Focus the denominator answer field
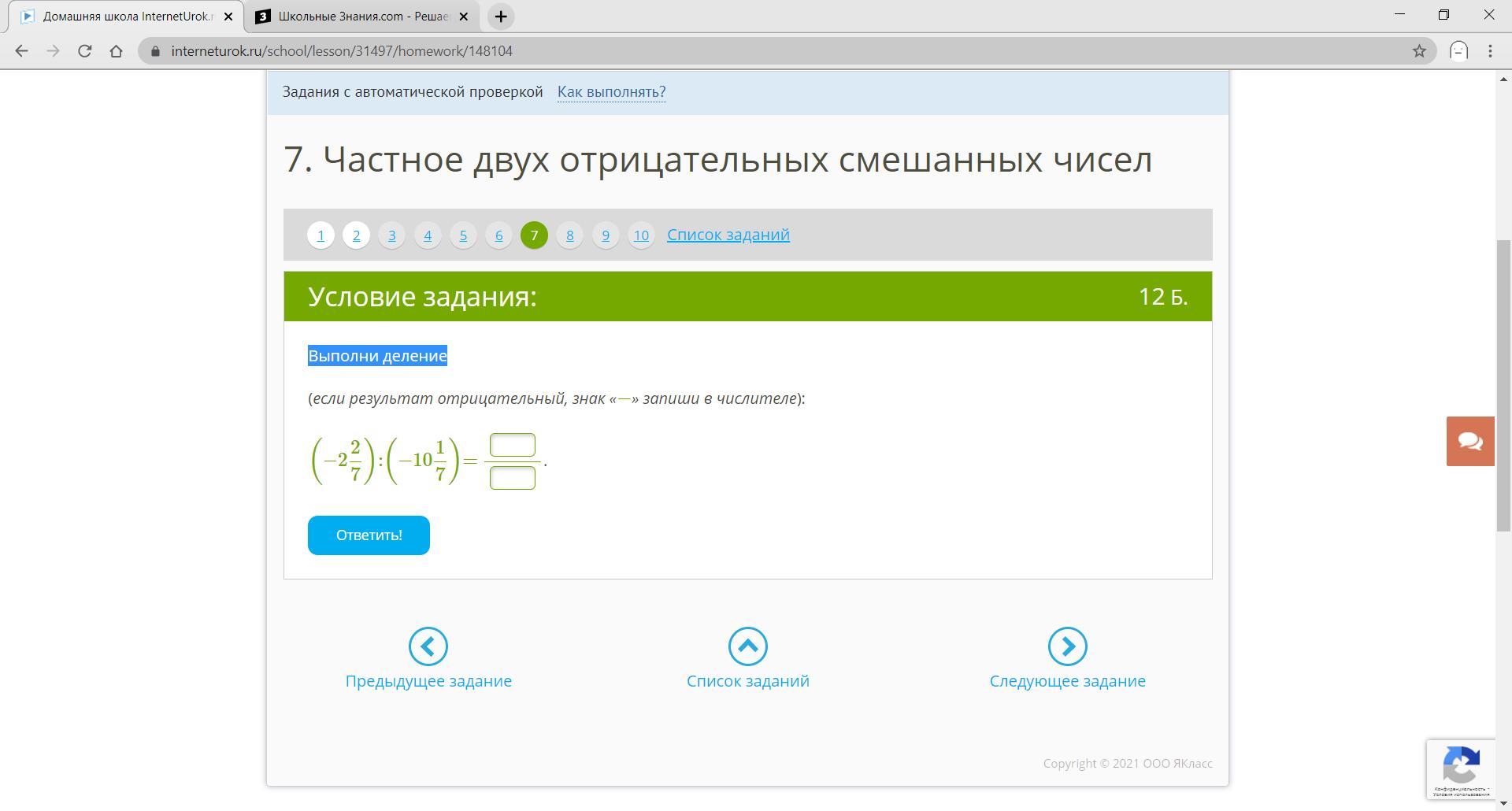Image resolution: width=1512 pixels, height=811 pixels. [513, 478]
